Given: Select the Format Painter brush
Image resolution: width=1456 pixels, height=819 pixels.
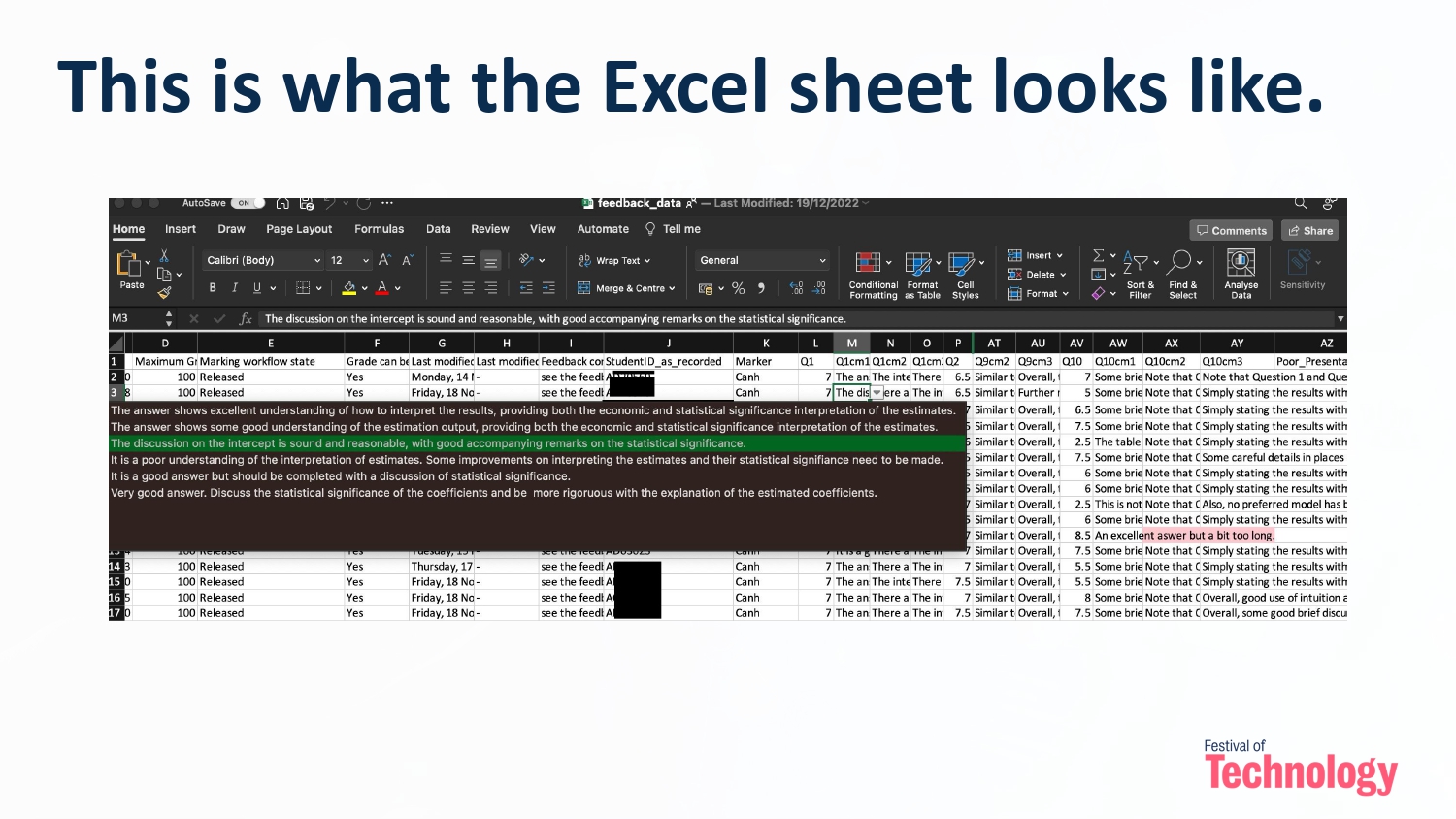Looking at the screenshot, I should 164,291.
